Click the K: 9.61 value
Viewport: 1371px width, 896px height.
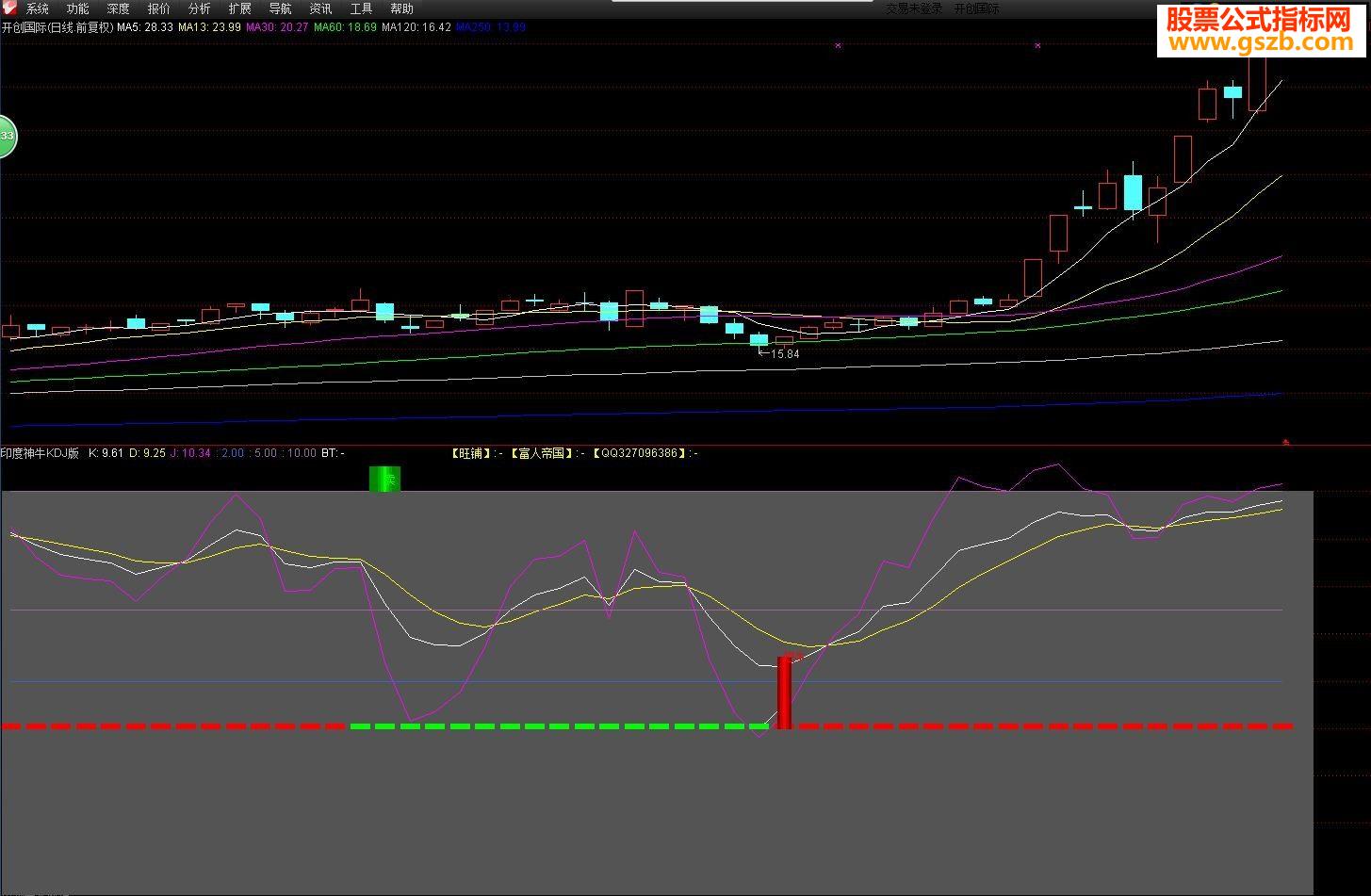tap(106, 453)
